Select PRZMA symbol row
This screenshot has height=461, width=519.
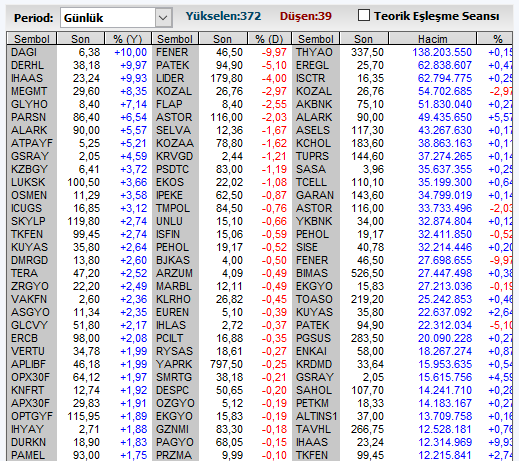tap(174, 455)
